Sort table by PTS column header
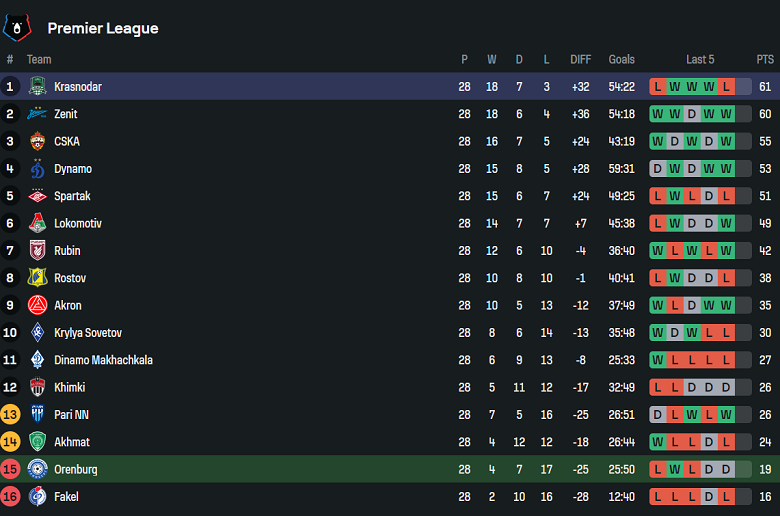Image resolution: width=780 pixels, height=516 pixels. [765, 60]
